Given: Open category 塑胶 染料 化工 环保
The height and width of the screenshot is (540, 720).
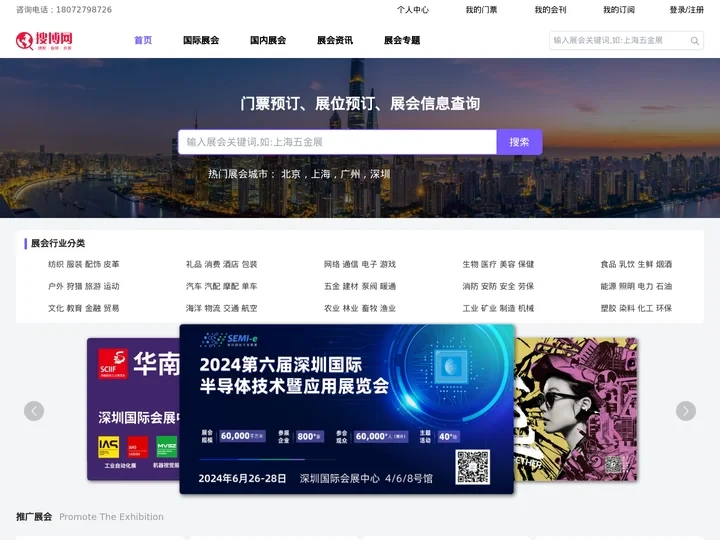Looking at the screenshot, I should point(636,308).
